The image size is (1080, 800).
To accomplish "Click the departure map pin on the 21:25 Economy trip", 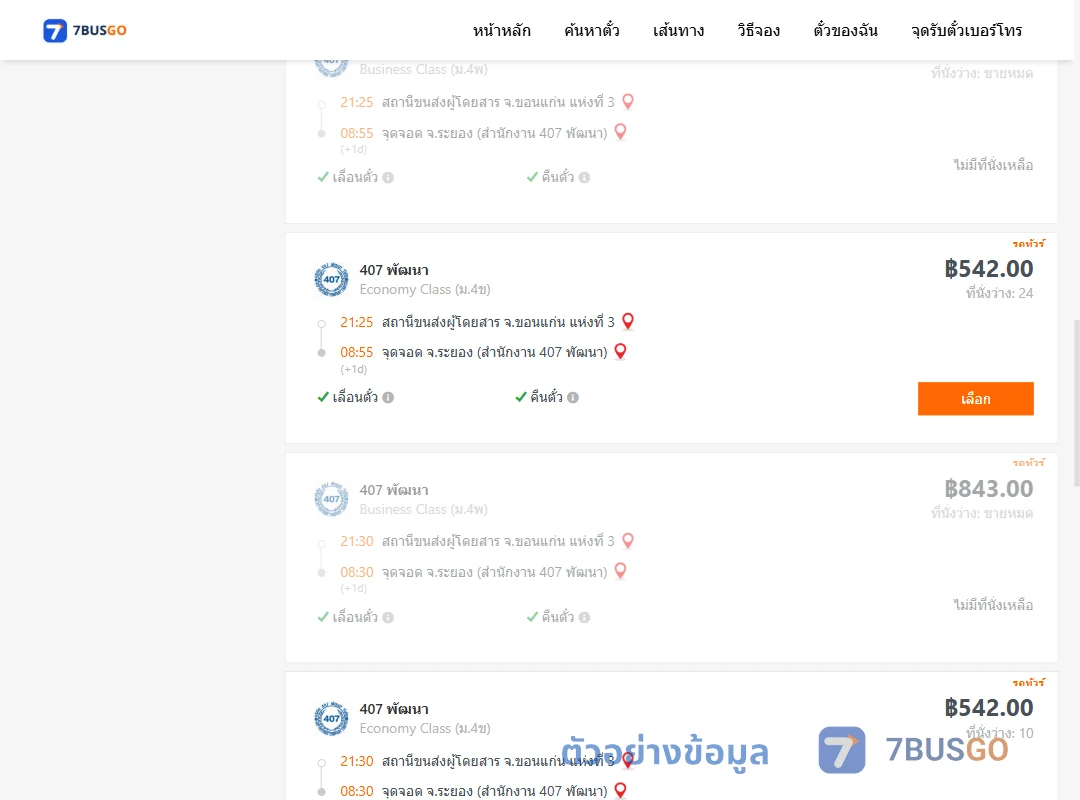I will pos(628,321).
